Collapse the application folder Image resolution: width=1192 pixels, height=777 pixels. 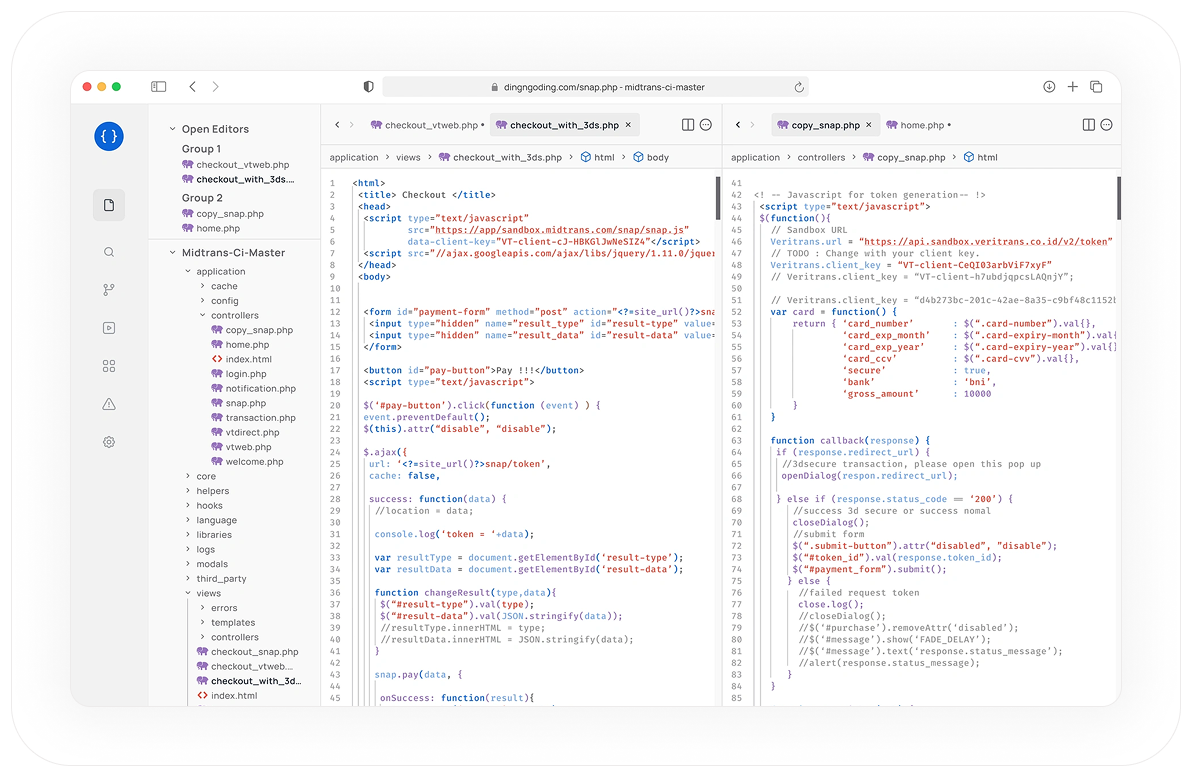point(188,271)
